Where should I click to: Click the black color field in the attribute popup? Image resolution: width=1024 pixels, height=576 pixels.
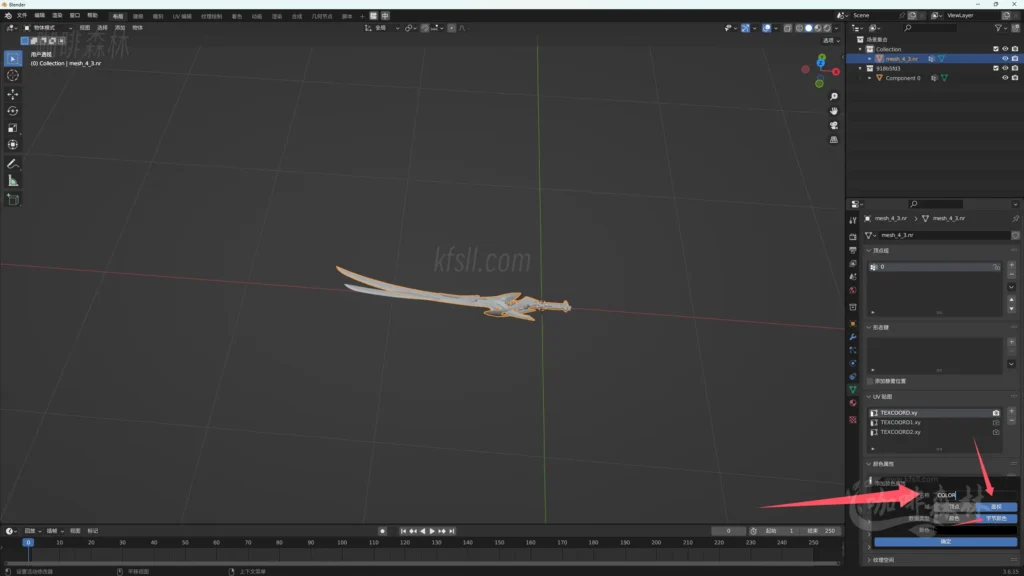(x=975, y=529)
